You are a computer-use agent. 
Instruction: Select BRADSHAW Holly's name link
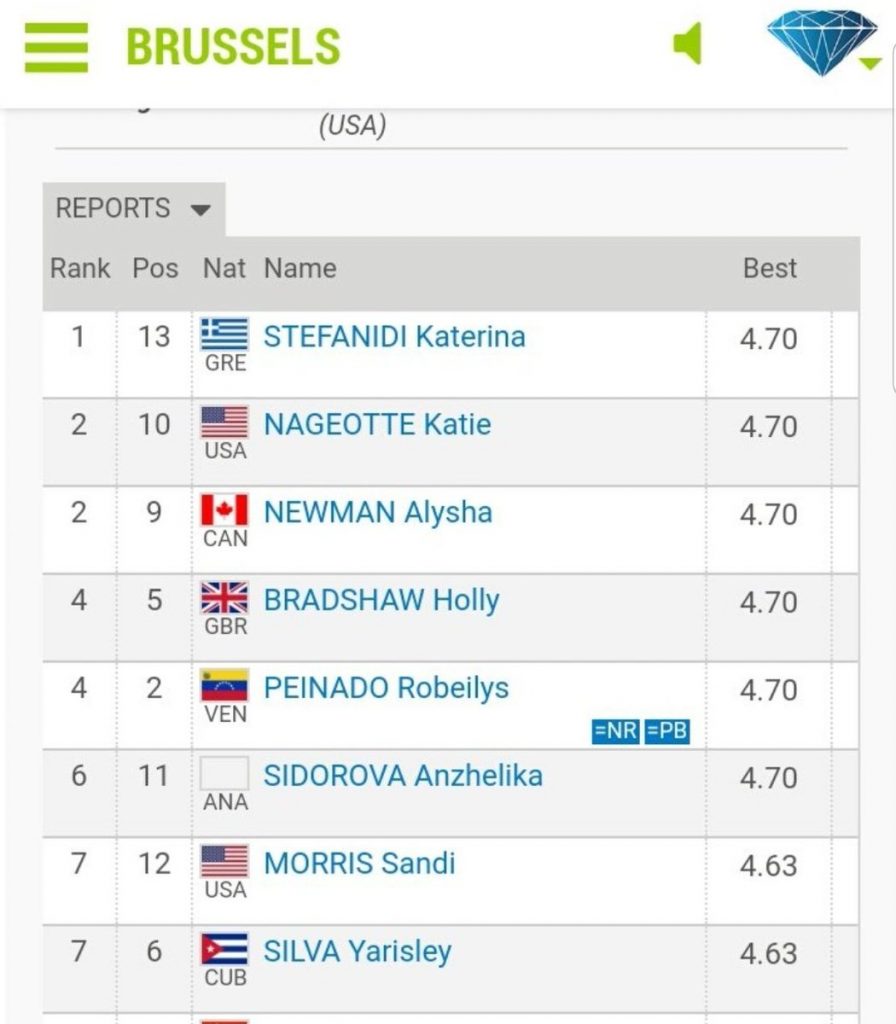click(x=381, y=600)
